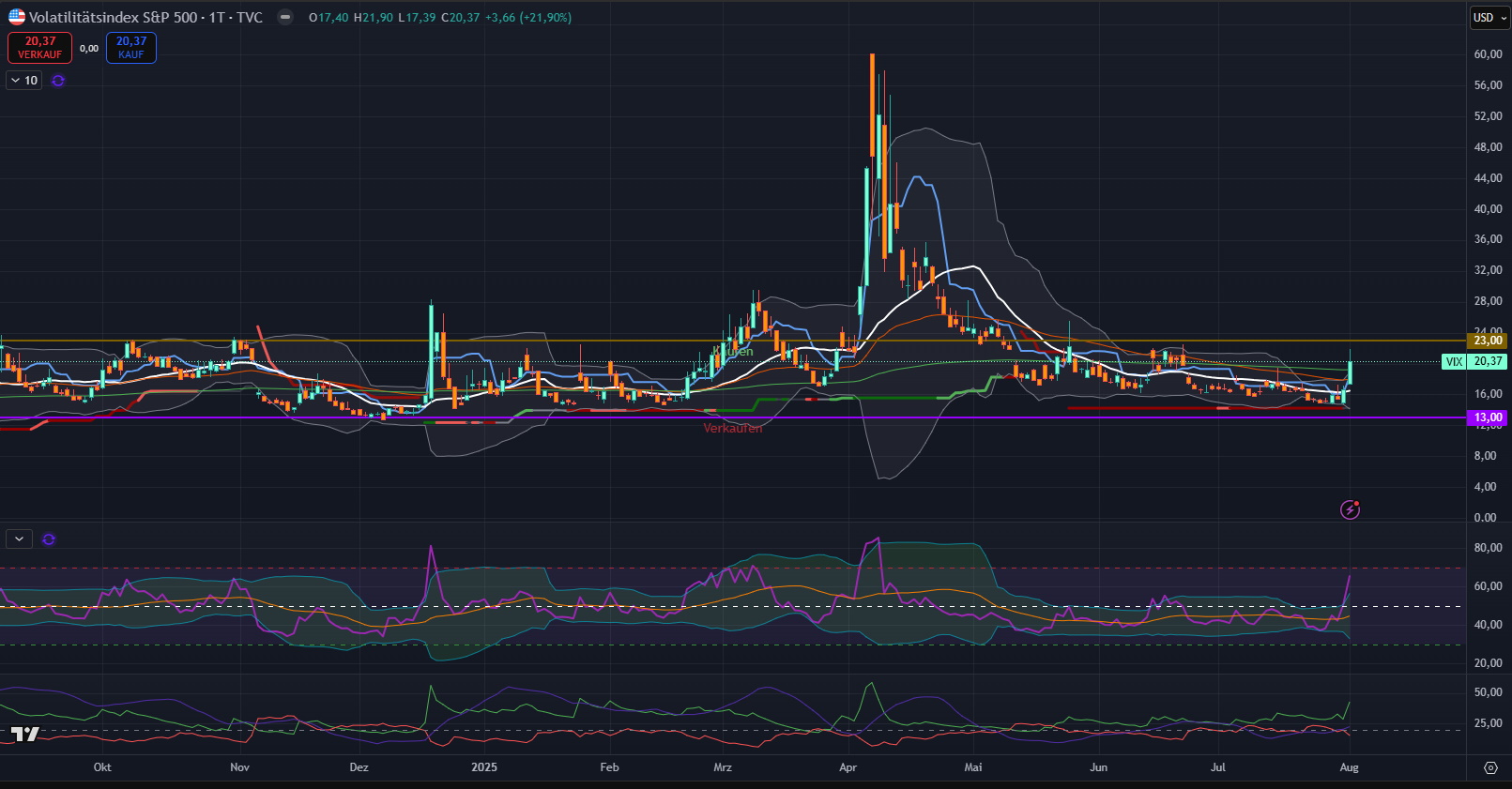Click the purple refresh icon beside indicator count 10
Viewport: 1512px width, 789px height.
click(58, 81)
